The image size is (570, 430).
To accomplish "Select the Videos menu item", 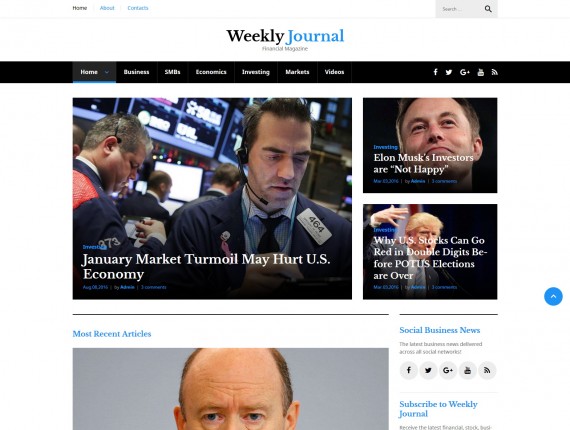I will (x=334, y=72).
